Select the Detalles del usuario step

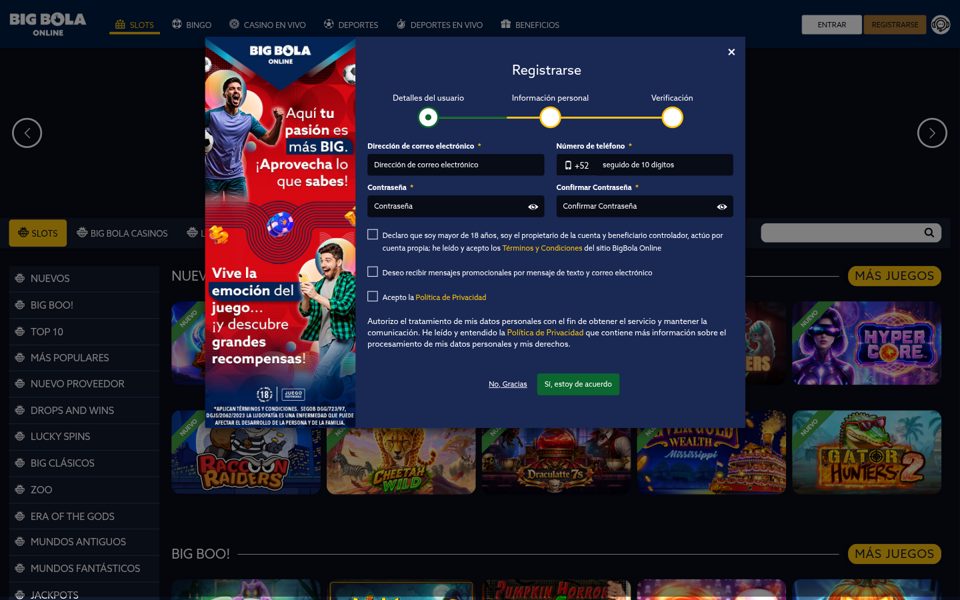pos(428,117)
